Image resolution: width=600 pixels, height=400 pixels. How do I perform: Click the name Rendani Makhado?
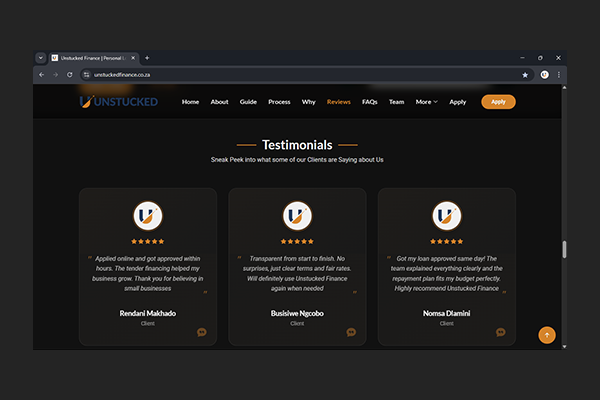click(148, 313)
